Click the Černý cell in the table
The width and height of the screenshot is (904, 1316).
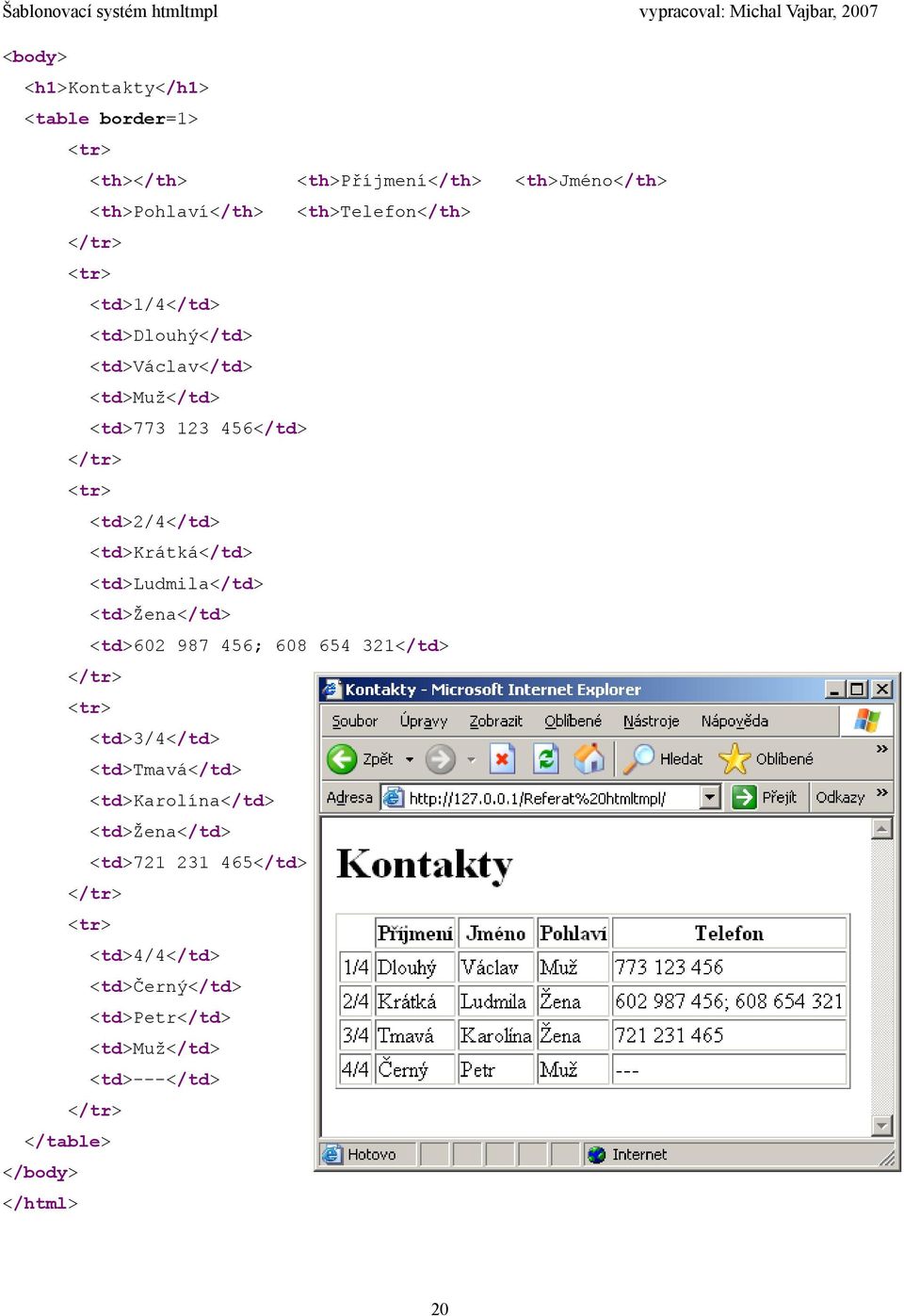[415, 1069]
